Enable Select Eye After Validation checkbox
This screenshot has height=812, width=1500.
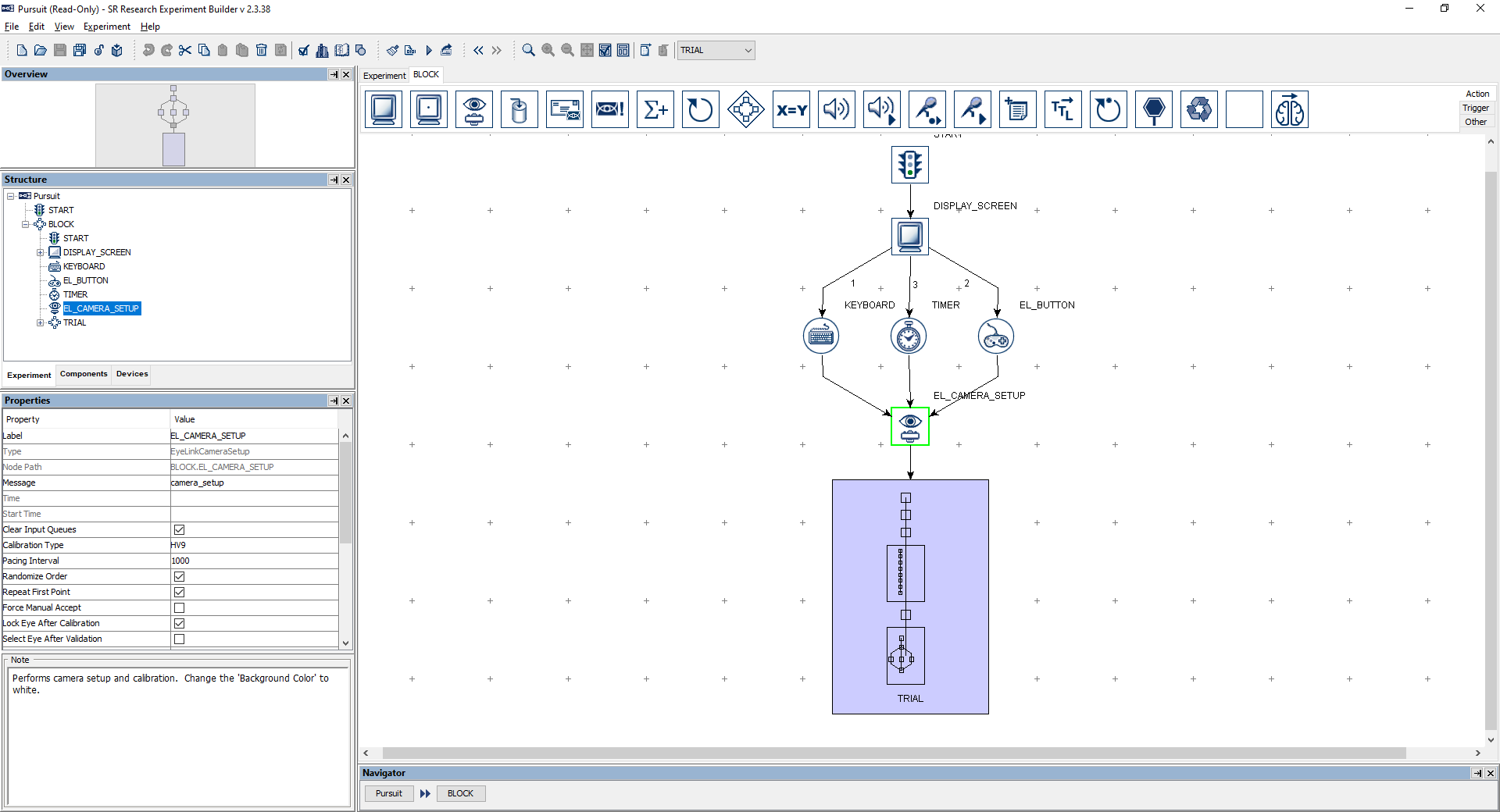click(179, 639)
